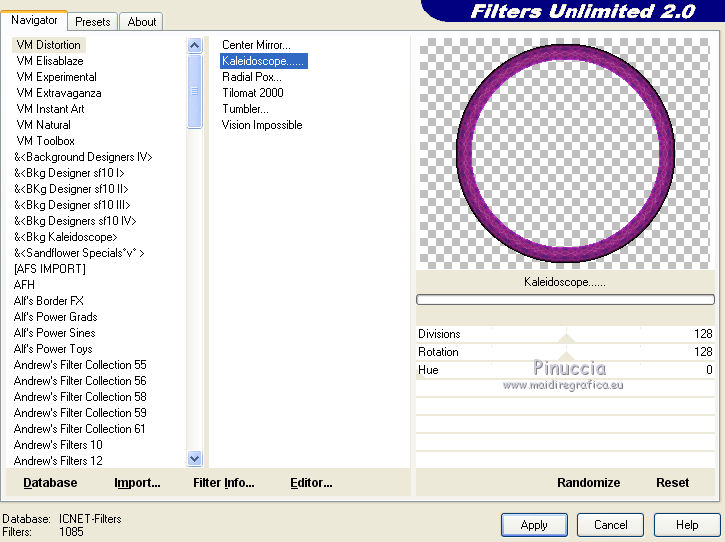Viewport: 725px width, 542px height.
Task: Reset the filter parameters
Action: [x=672, y=483]
